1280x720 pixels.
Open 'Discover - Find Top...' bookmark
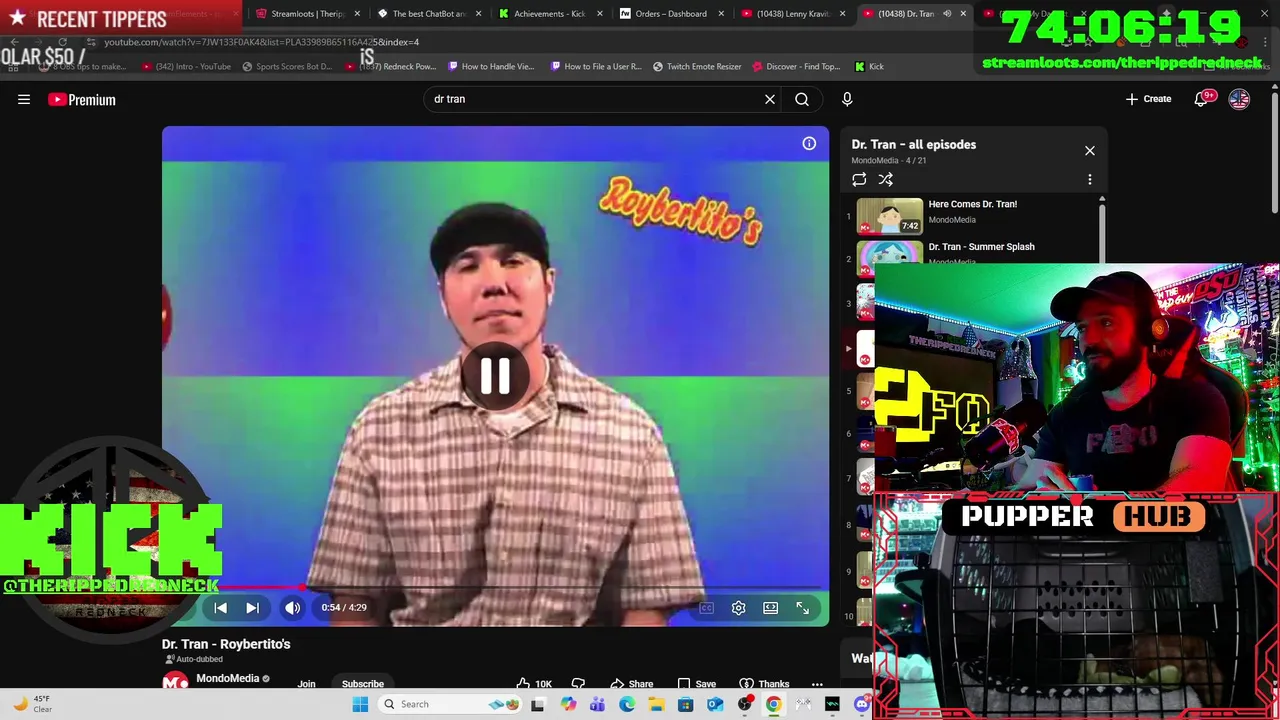(796, 67)
